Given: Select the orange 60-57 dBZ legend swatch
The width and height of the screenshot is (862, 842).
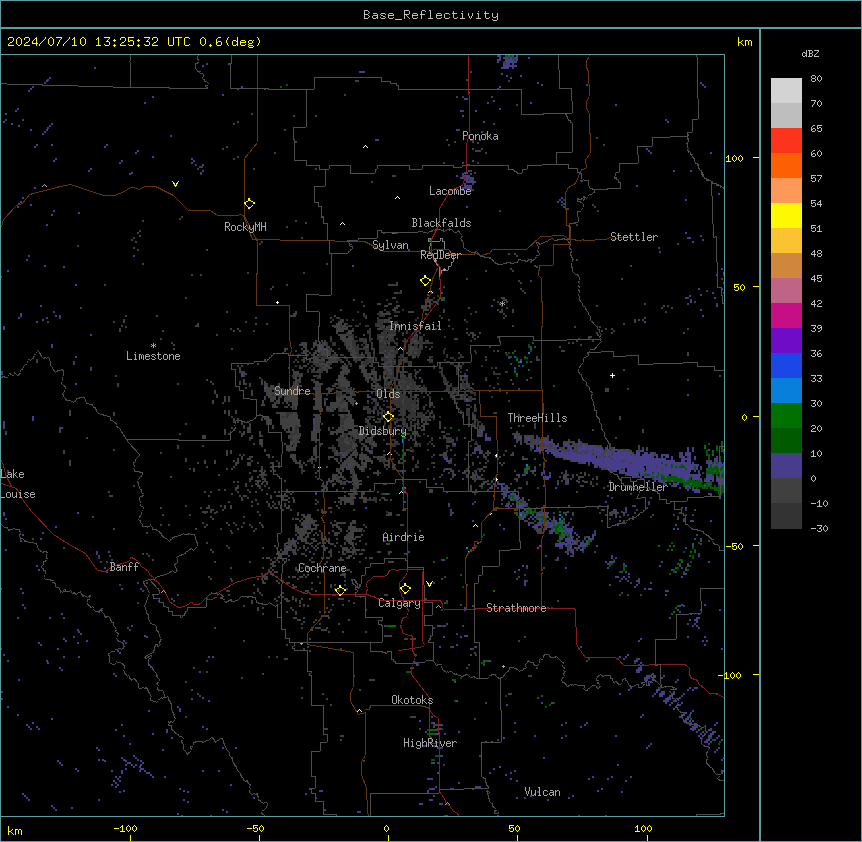Looking at the screenshot, I should (x=786, y=165).
